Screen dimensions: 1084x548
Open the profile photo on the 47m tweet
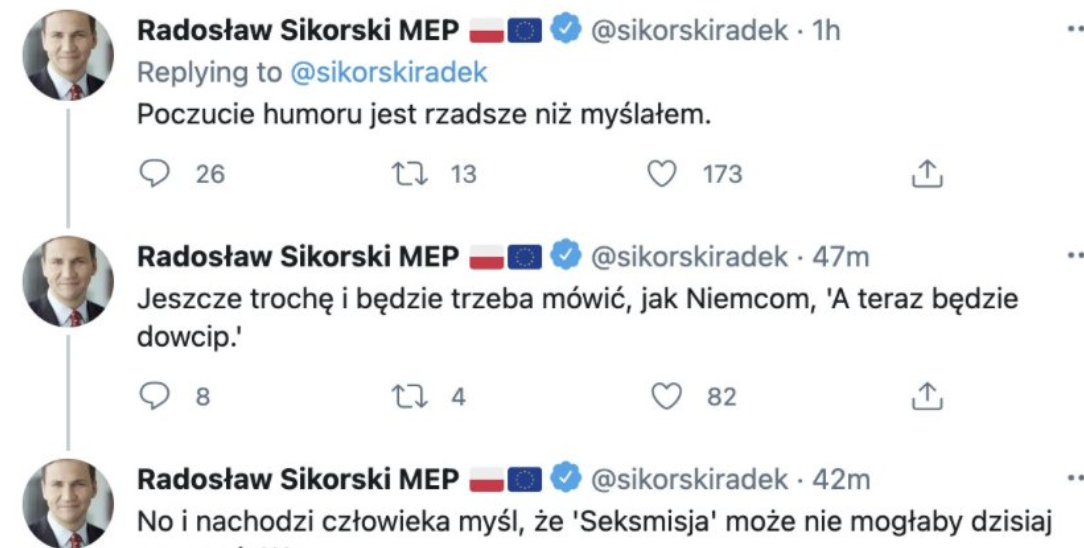[68, 282]
